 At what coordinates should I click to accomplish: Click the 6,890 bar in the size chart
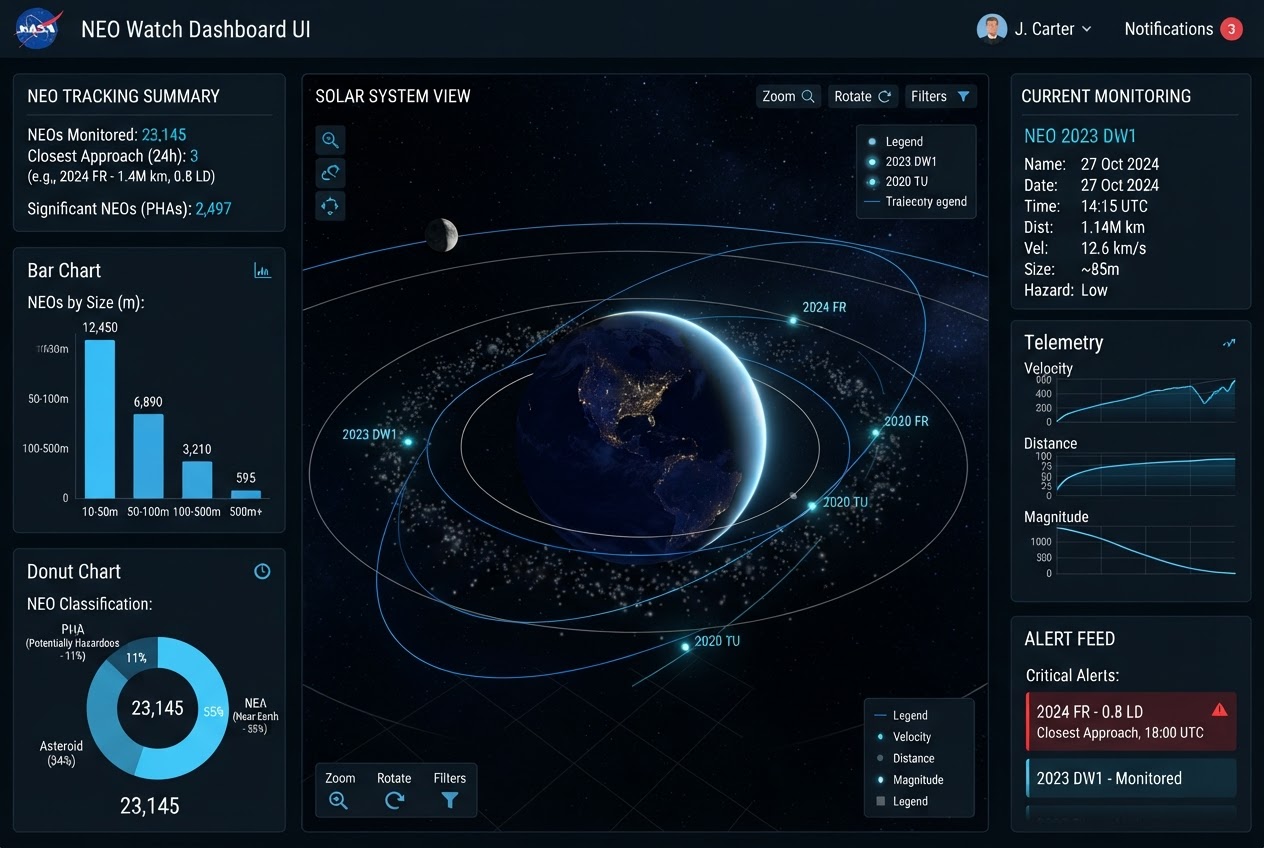[x=148, y=456]
